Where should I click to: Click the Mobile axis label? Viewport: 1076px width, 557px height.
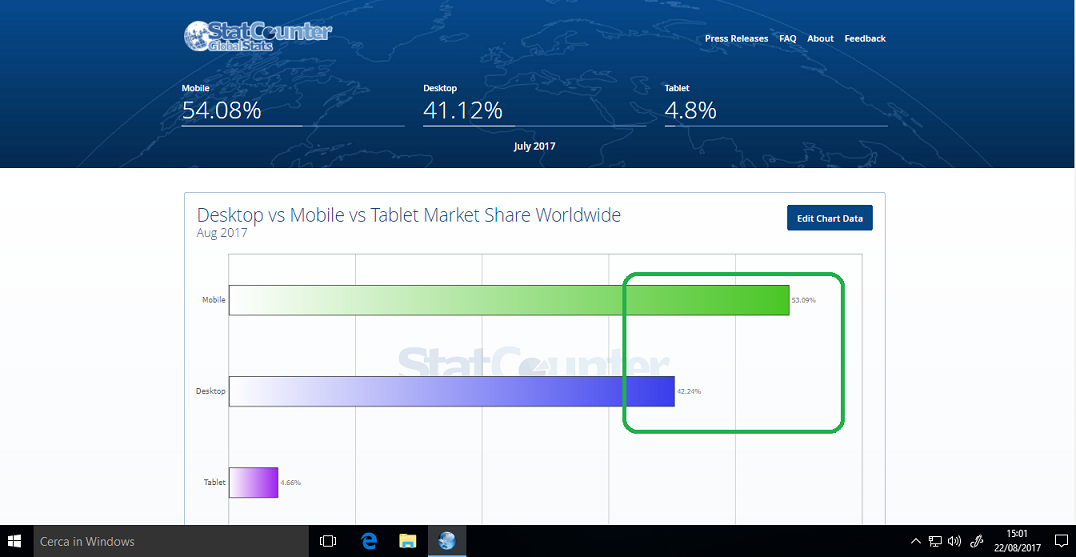[213, 300]
